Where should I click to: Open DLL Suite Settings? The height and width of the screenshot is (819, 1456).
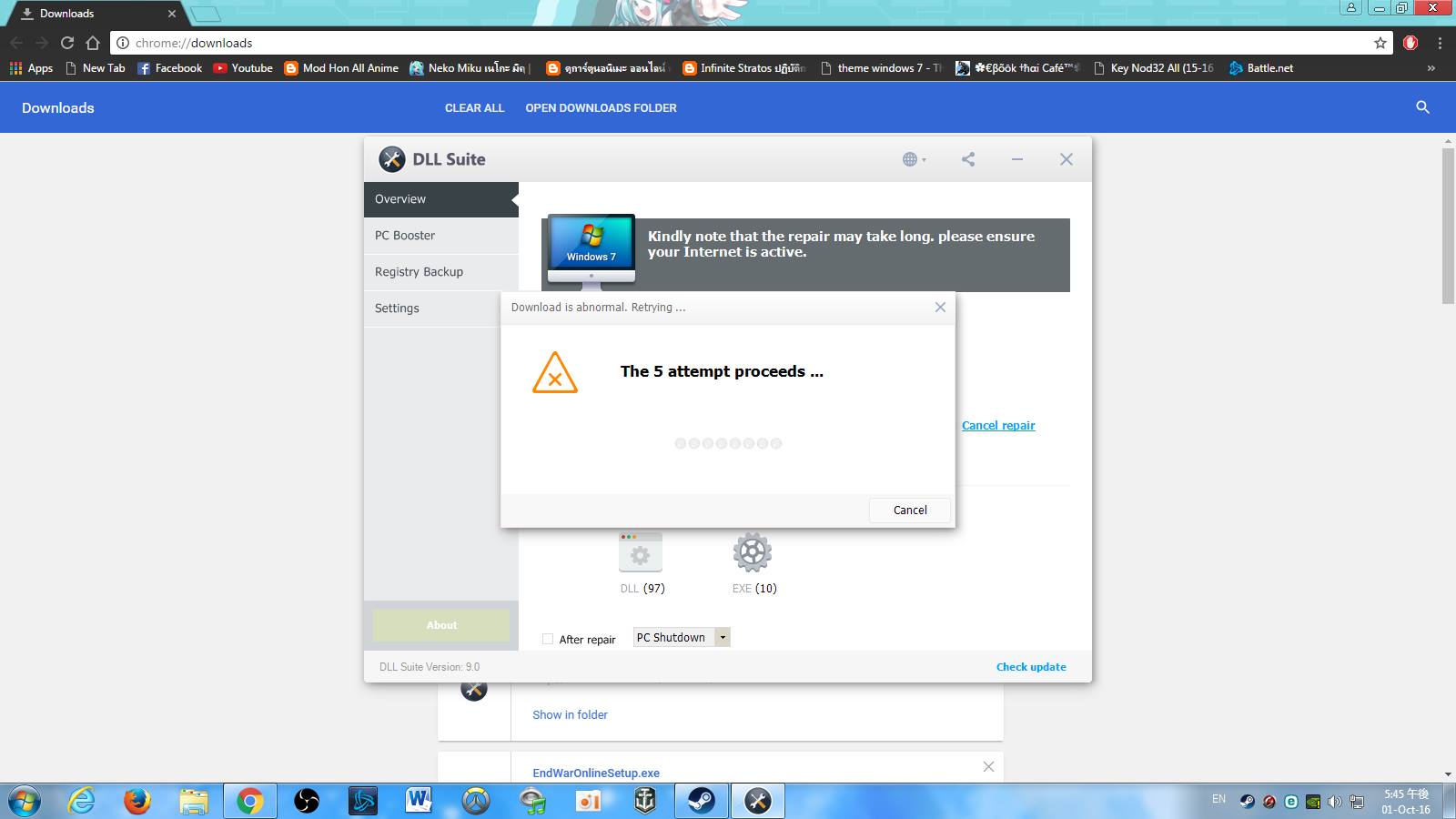(x=432, y=308)
